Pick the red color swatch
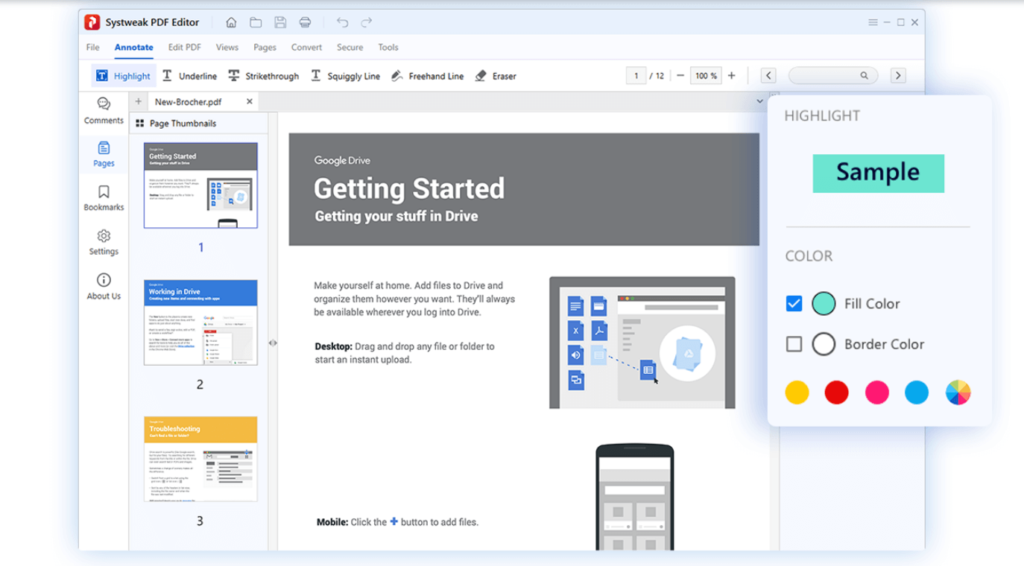The height and width of the screenshot is (566, 1024). (837, 392)
